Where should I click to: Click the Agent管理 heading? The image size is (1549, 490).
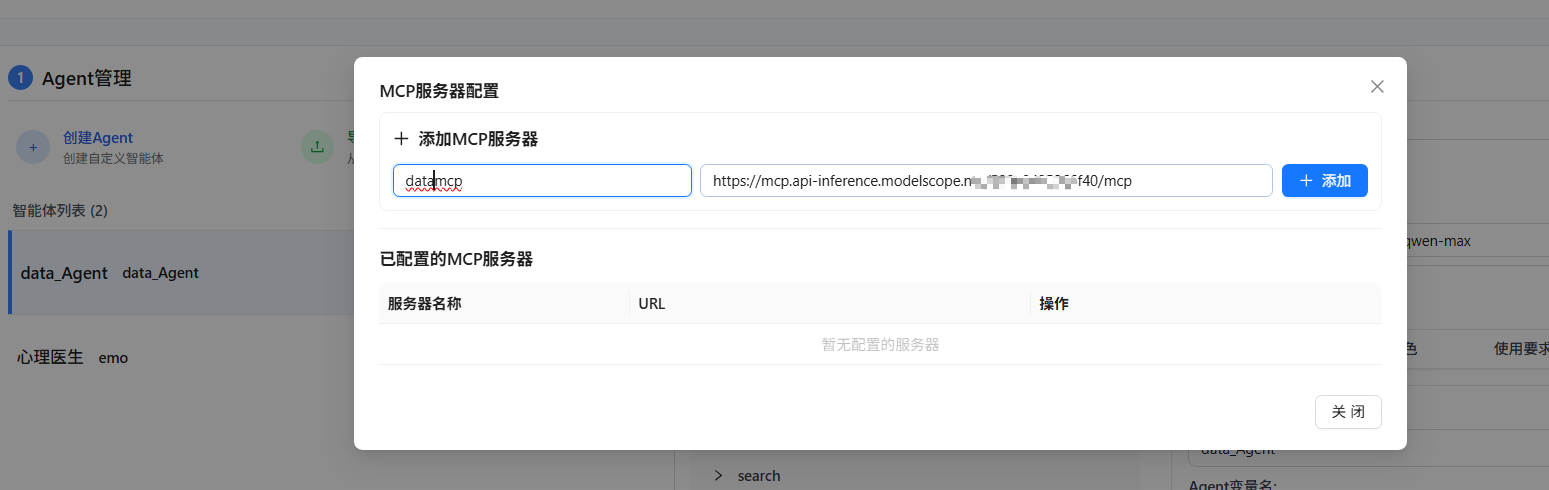(x=86, y=78)
